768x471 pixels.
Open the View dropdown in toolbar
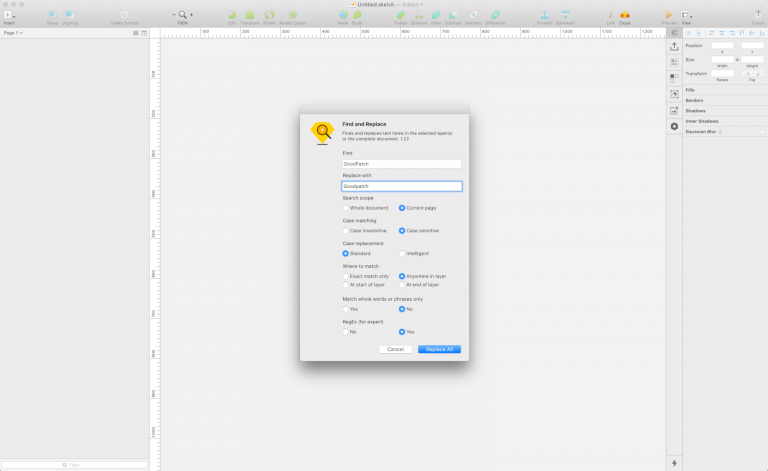point(687,16)
